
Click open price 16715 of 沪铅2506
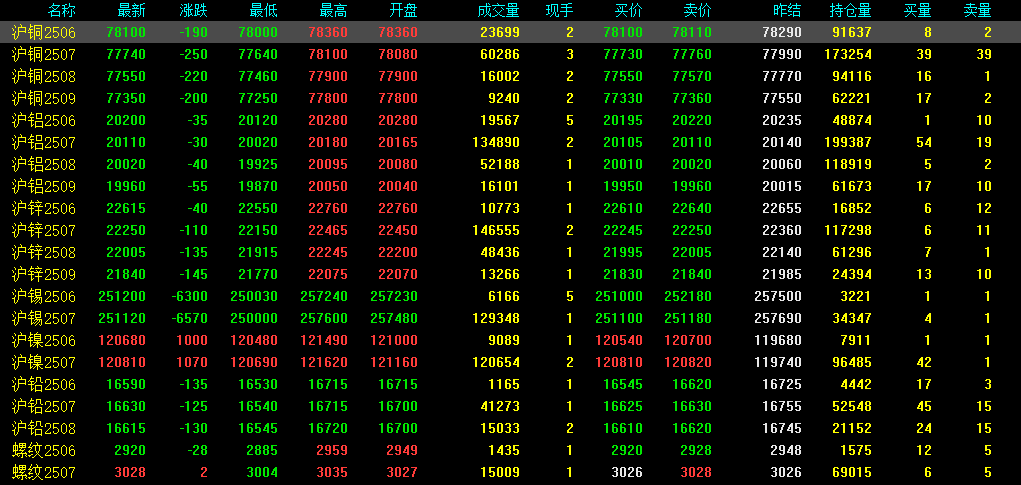[x=397, y=385]
